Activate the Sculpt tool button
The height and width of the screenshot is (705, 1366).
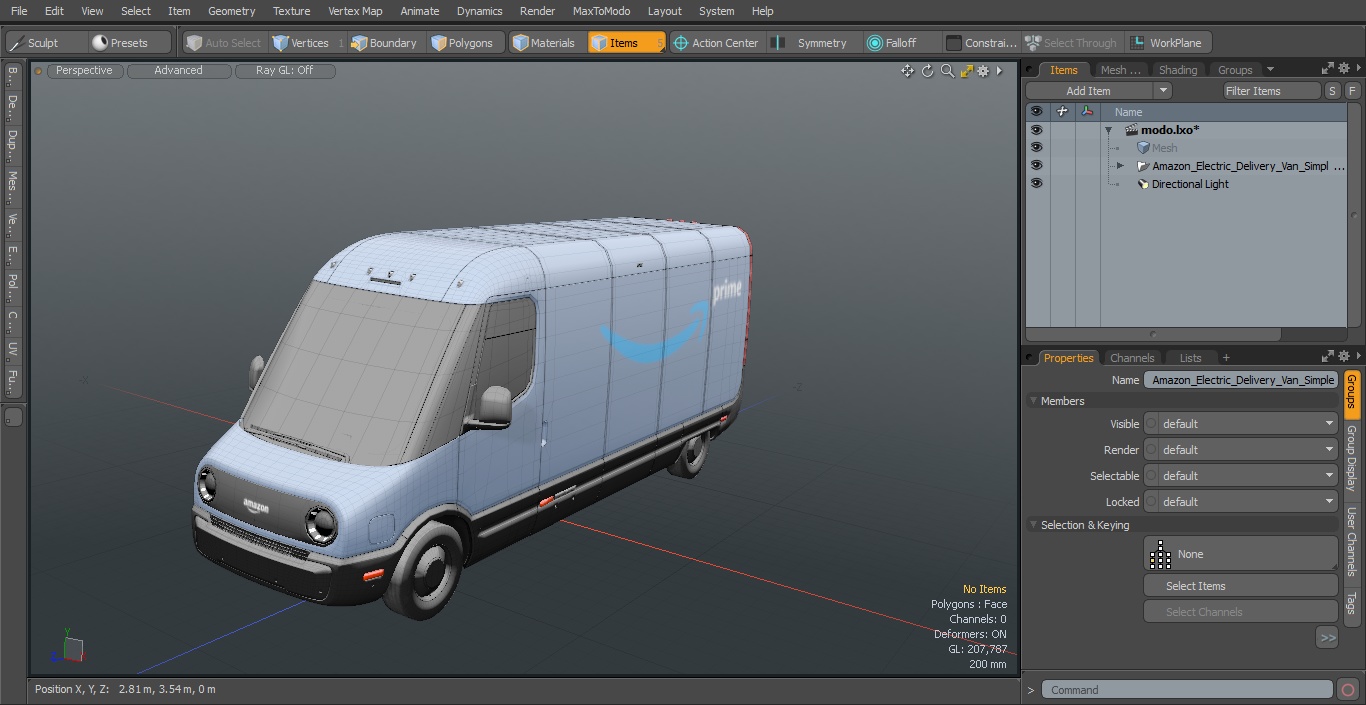(x=44, y=43)
